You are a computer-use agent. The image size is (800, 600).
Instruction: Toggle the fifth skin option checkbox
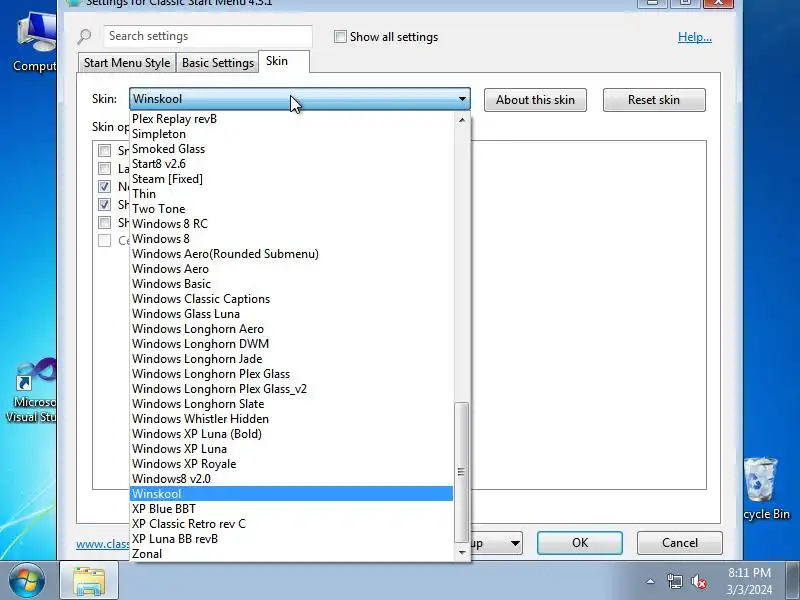click(x=105, y=222)
